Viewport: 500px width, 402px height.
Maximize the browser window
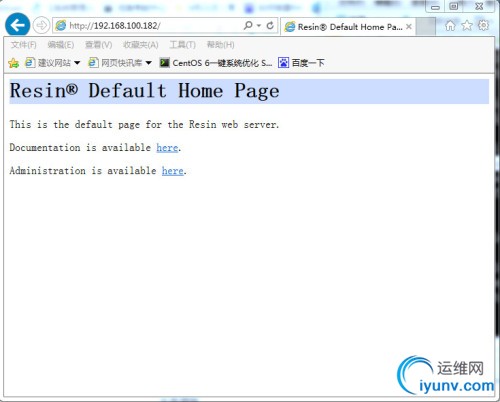tap(454, 6)
